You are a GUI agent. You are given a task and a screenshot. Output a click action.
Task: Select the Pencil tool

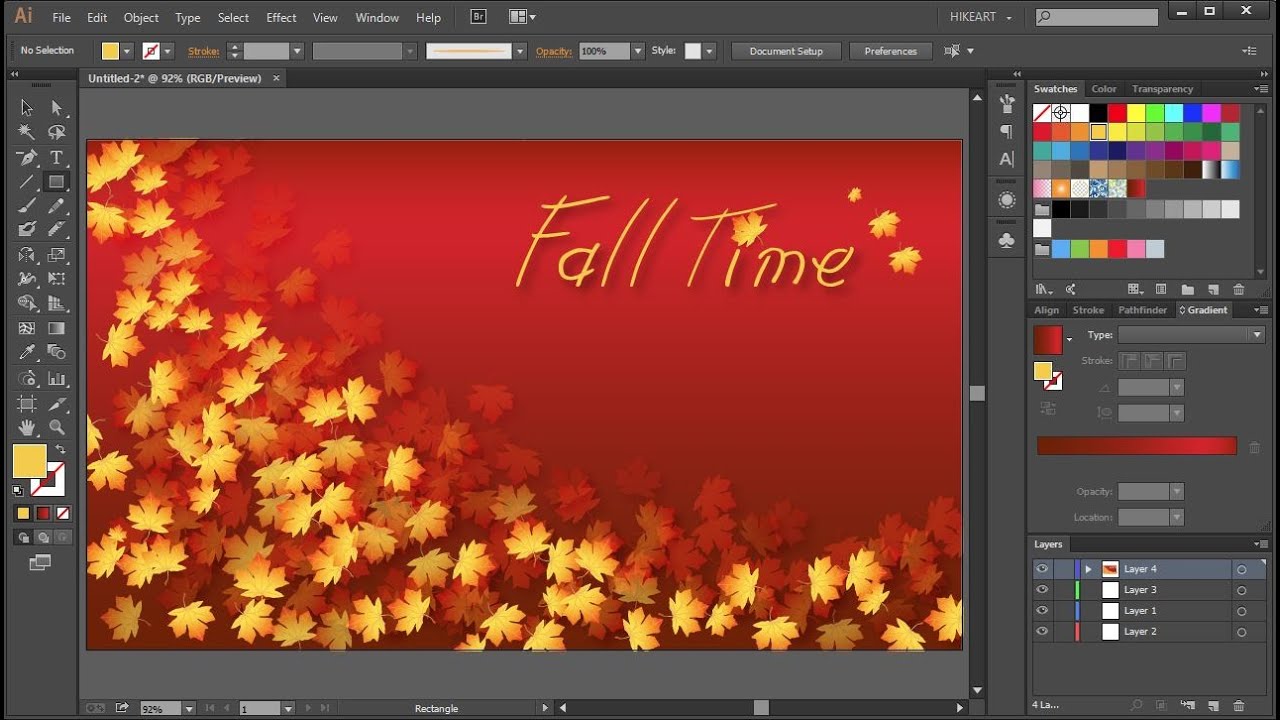click(57, 206)
